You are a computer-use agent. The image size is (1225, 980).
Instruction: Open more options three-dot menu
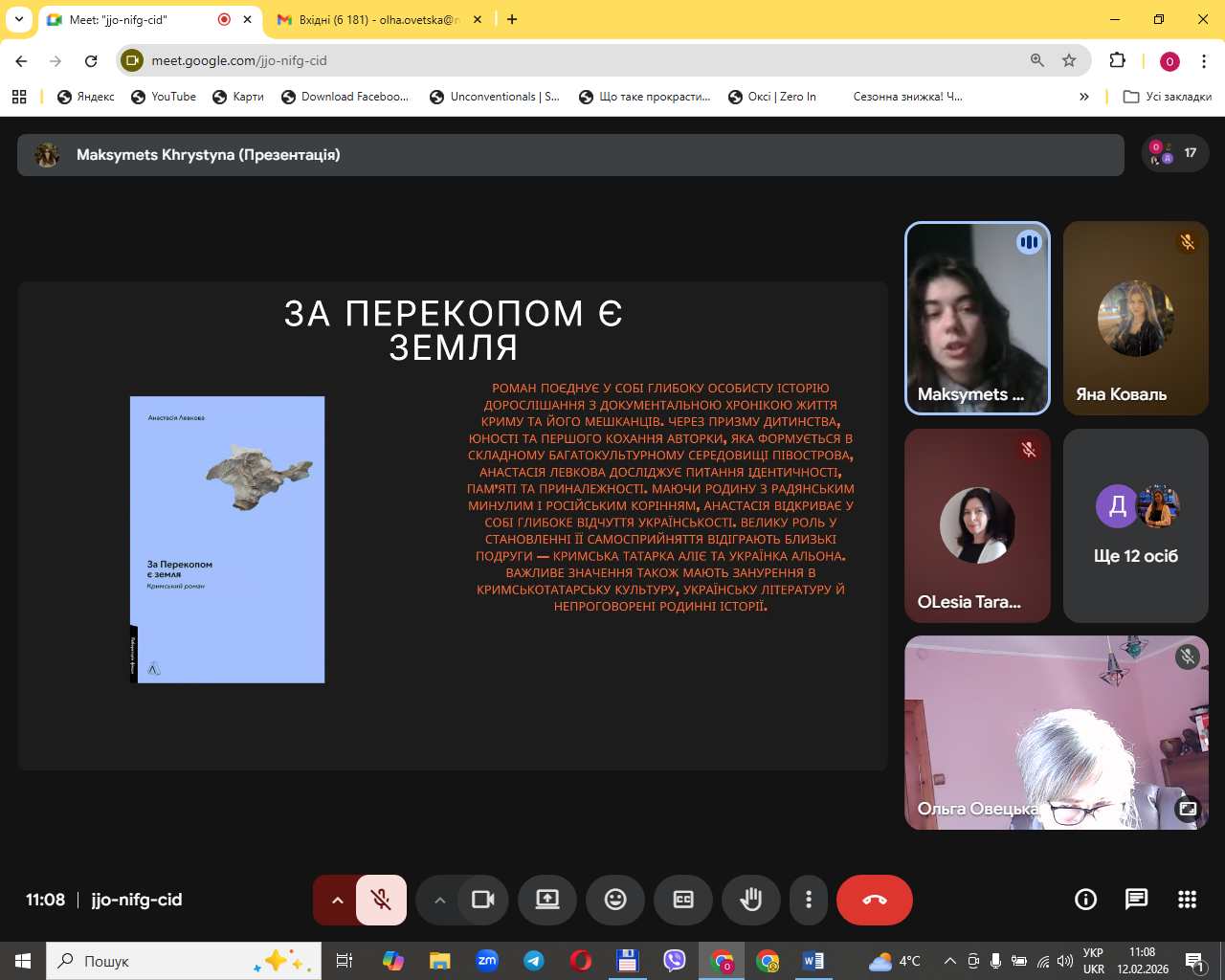click(809, 900)
